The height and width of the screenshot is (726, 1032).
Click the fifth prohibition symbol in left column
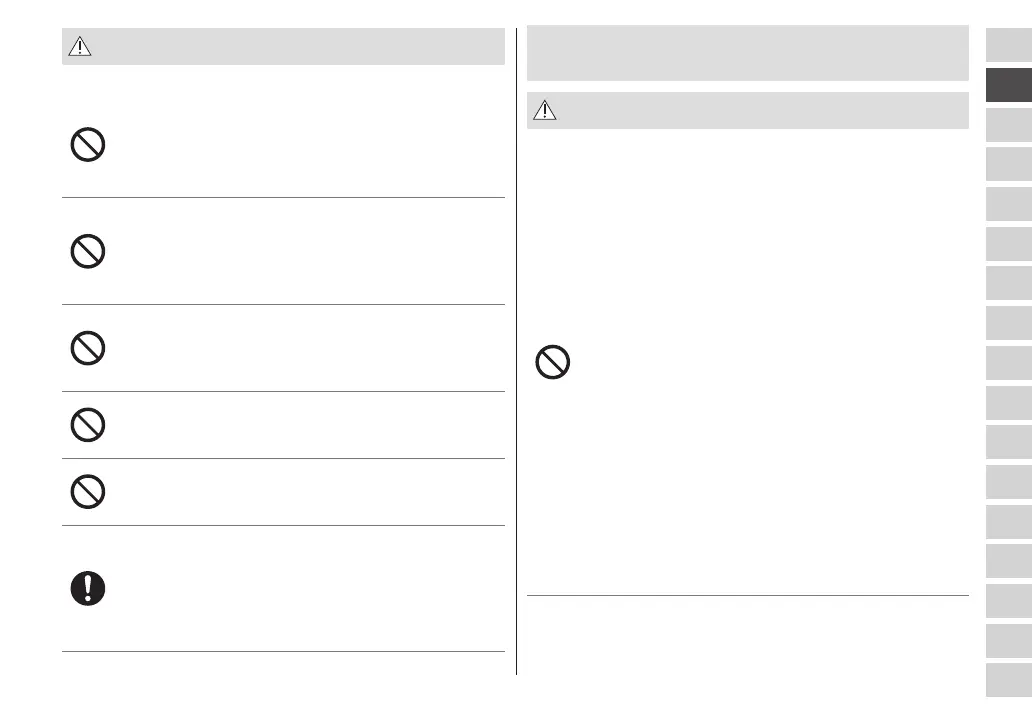(88, 492)
